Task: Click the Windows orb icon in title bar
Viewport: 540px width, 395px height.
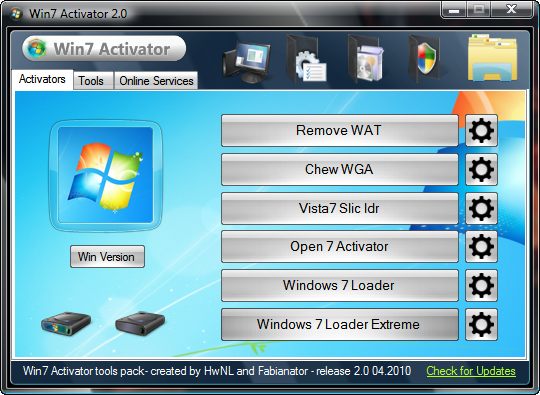Action: click(x=16, y=14)
